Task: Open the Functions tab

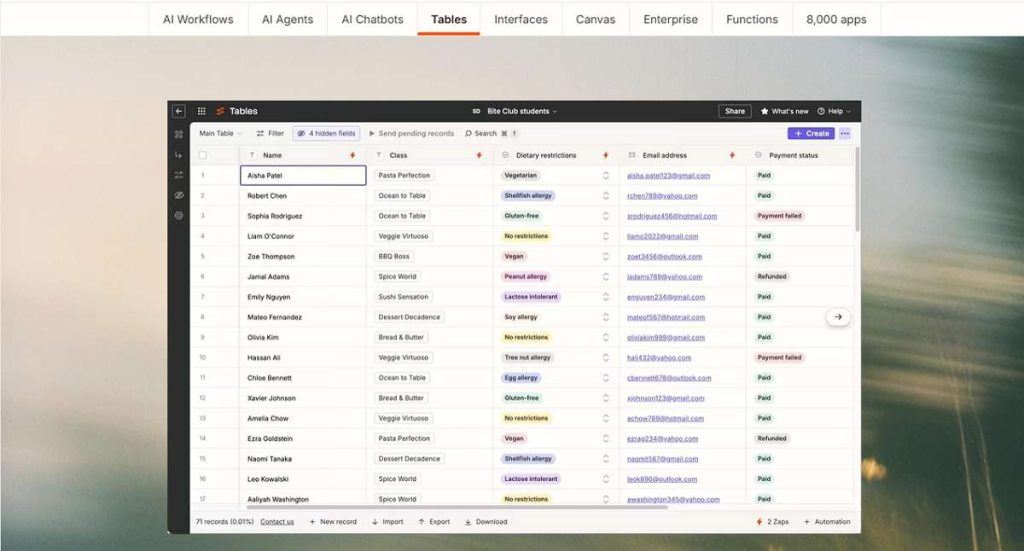Action: [x=752, y=20]
